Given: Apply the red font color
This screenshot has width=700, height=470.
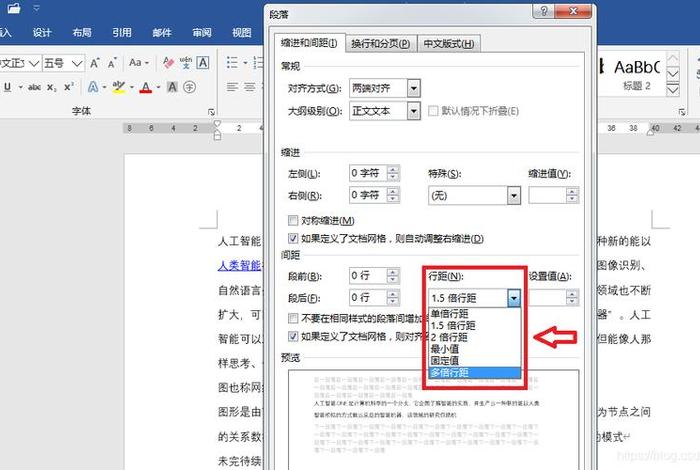Looking at the screenshot, I should coord(146,87).
